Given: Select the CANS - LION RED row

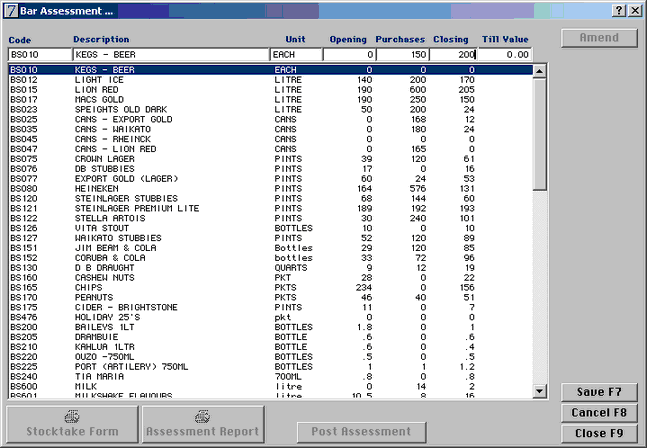Looking at the screenshot, I should pyautogui.click(x=271, y=149).
